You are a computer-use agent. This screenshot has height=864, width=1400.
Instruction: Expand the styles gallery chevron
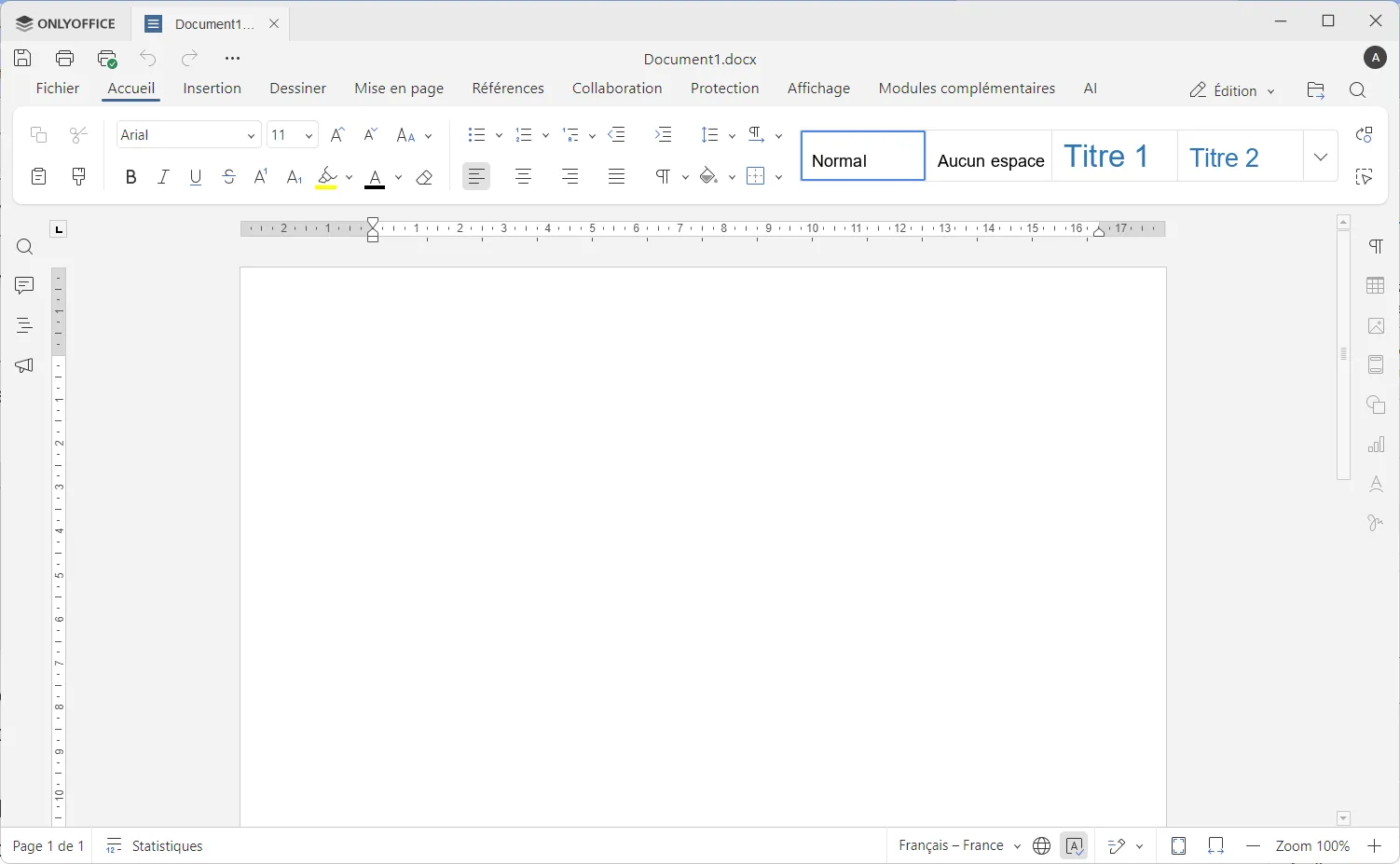tap(1321, 157)
